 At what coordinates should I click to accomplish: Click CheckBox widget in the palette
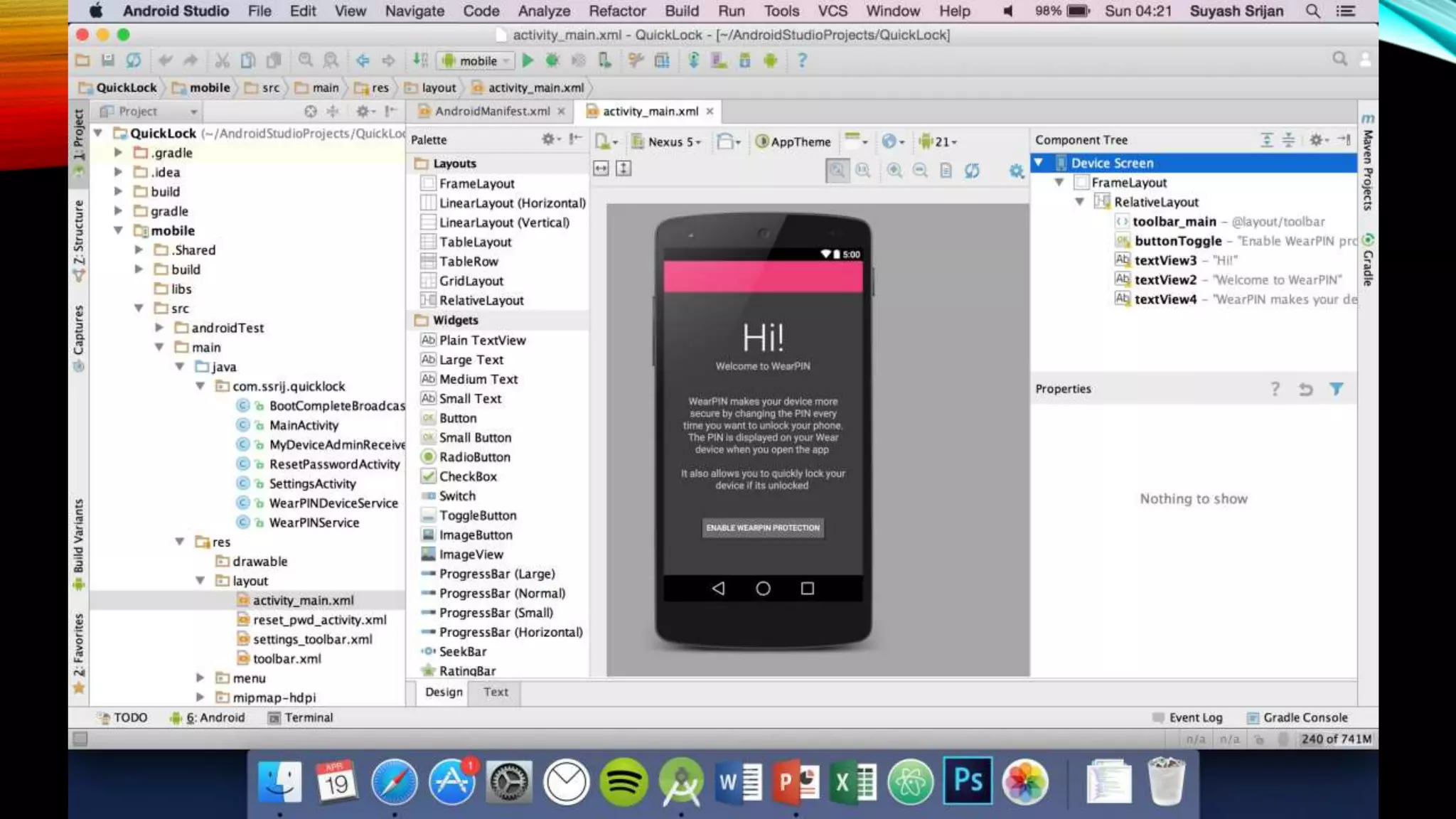click(x=467, y=476)
